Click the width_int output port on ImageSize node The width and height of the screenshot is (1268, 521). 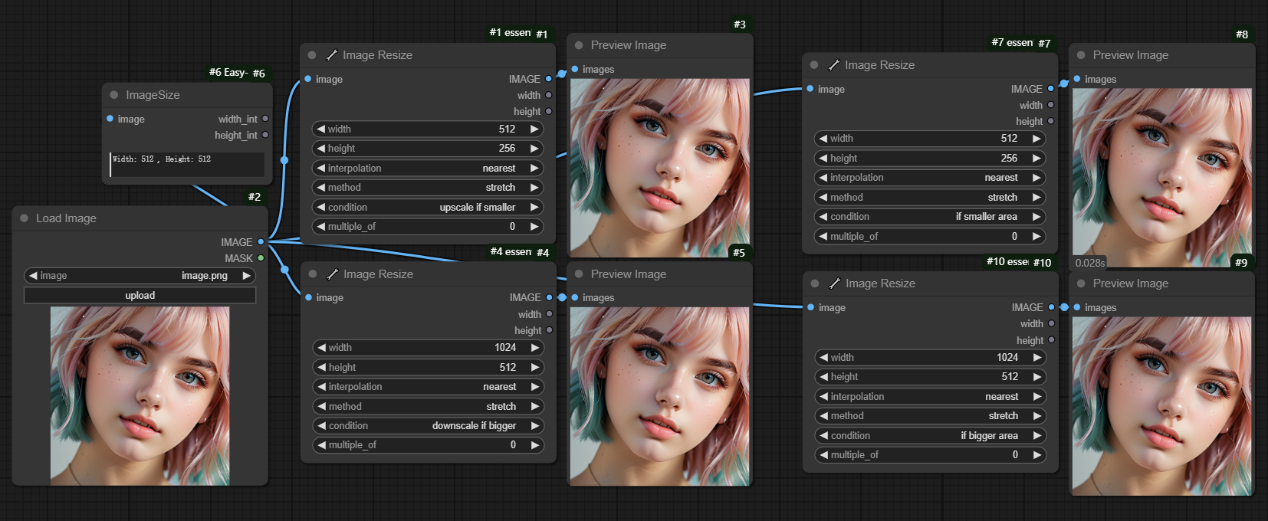[265, 119]
